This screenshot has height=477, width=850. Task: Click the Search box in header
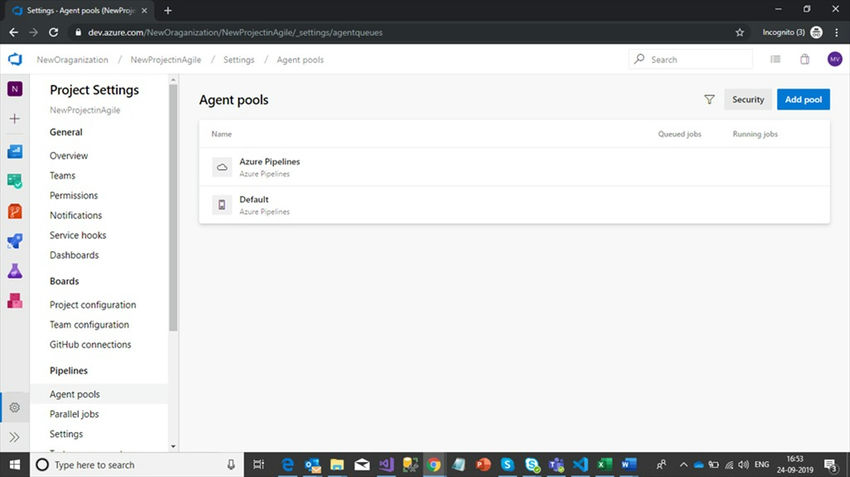(691, 59)
